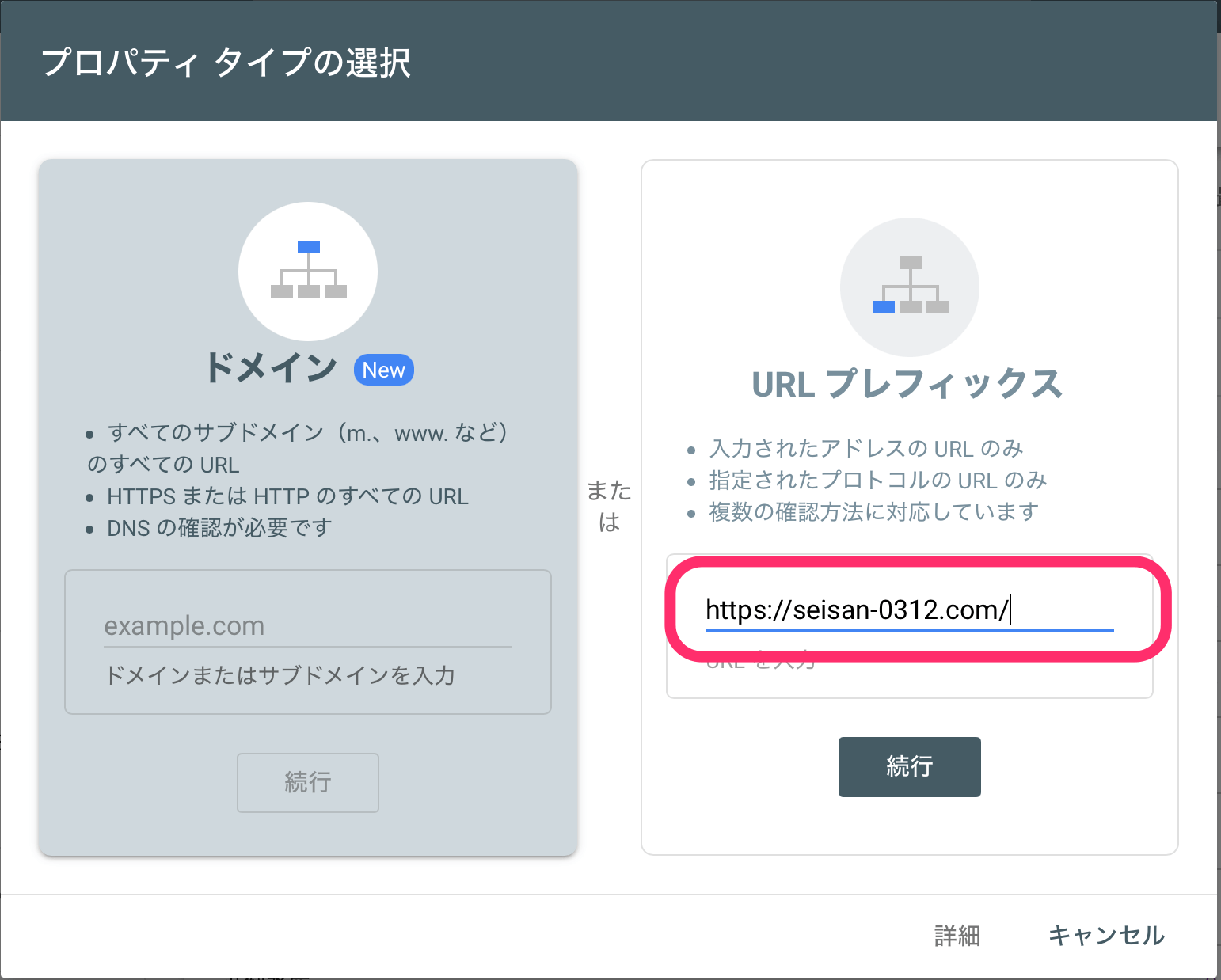Expand details via the 詳細 link
The image size is (1221, 980).
pos(957,936)
